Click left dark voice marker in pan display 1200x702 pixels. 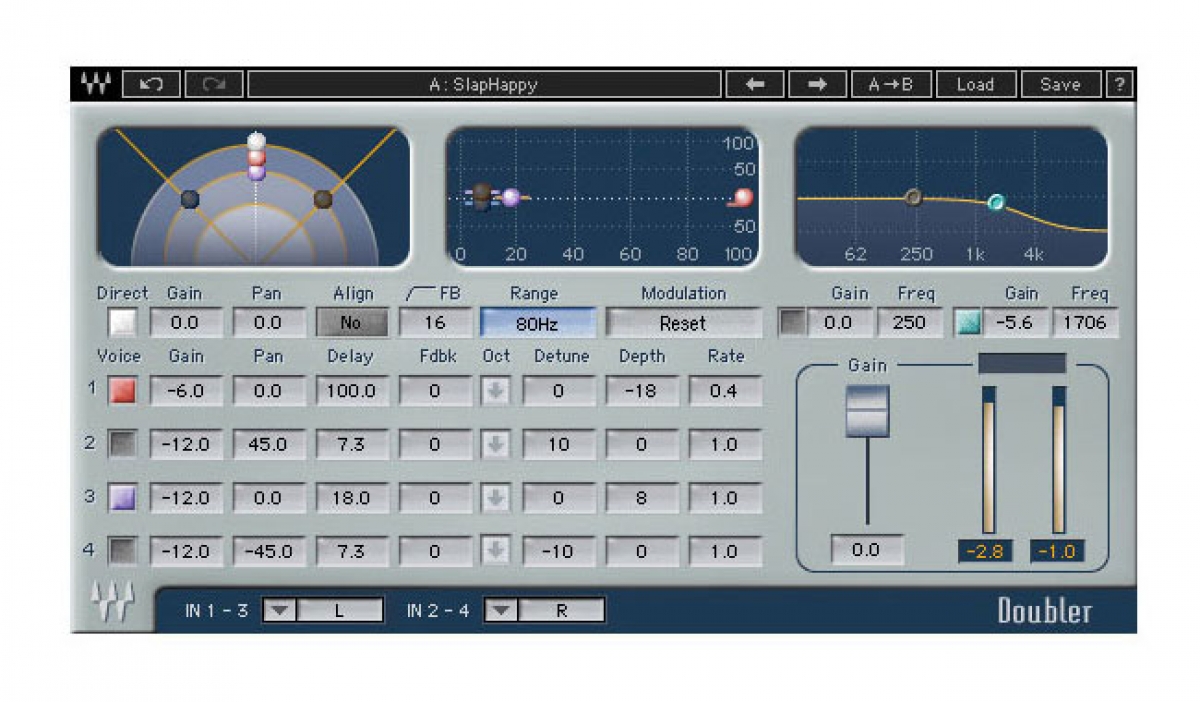pos(190,199)
